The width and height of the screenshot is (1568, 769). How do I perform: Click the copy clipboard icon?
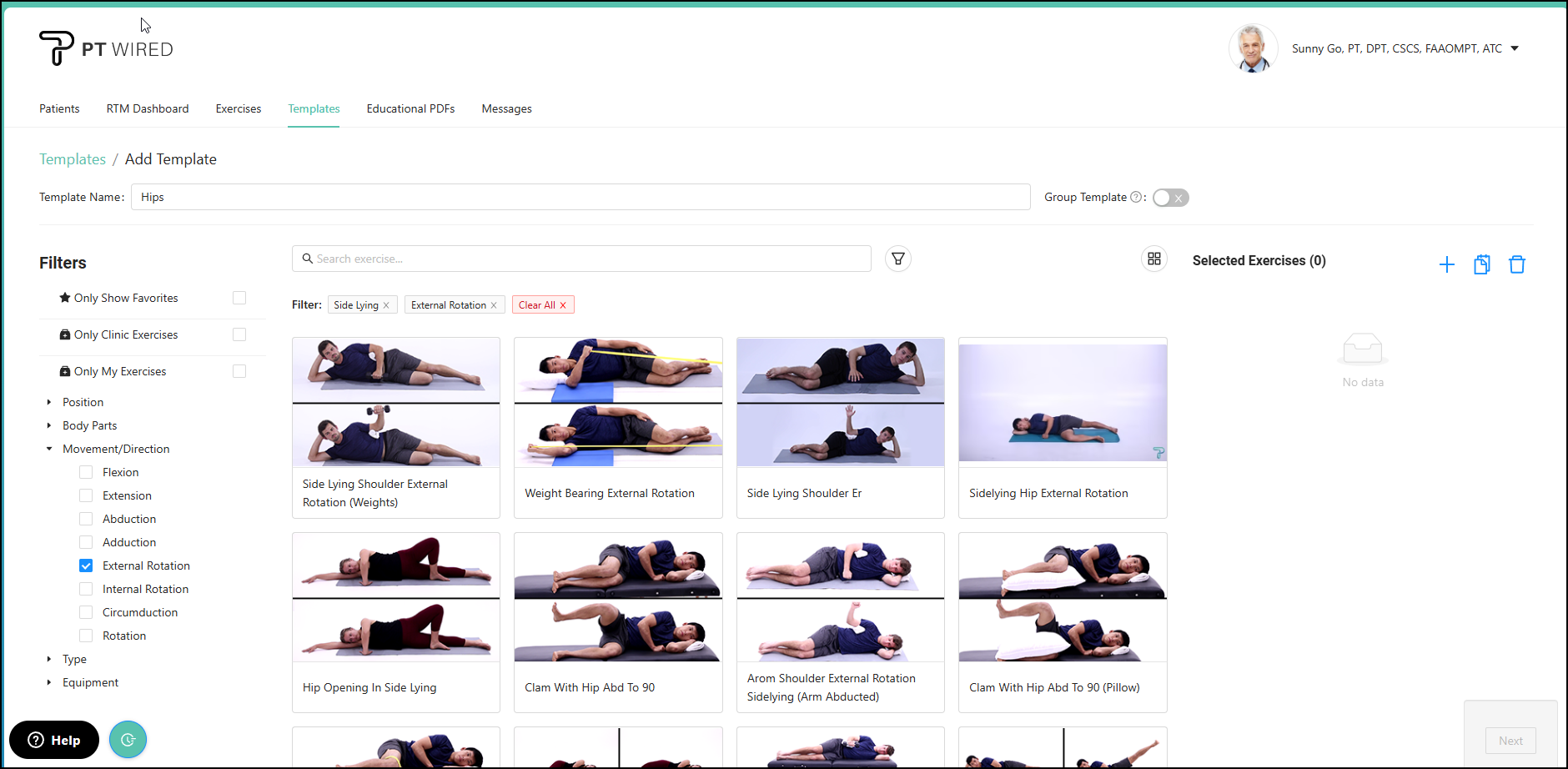click(1482, 264)
